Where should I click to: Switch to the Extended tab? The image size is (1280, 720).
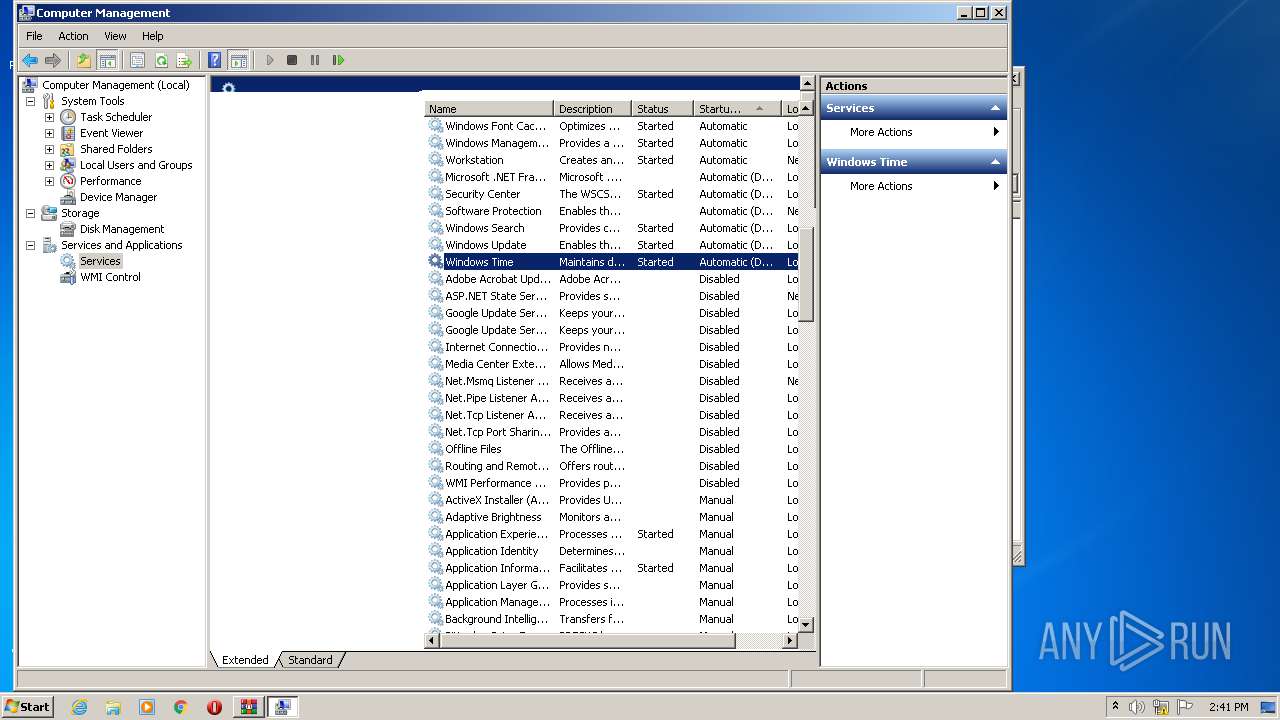click(245, 660)
